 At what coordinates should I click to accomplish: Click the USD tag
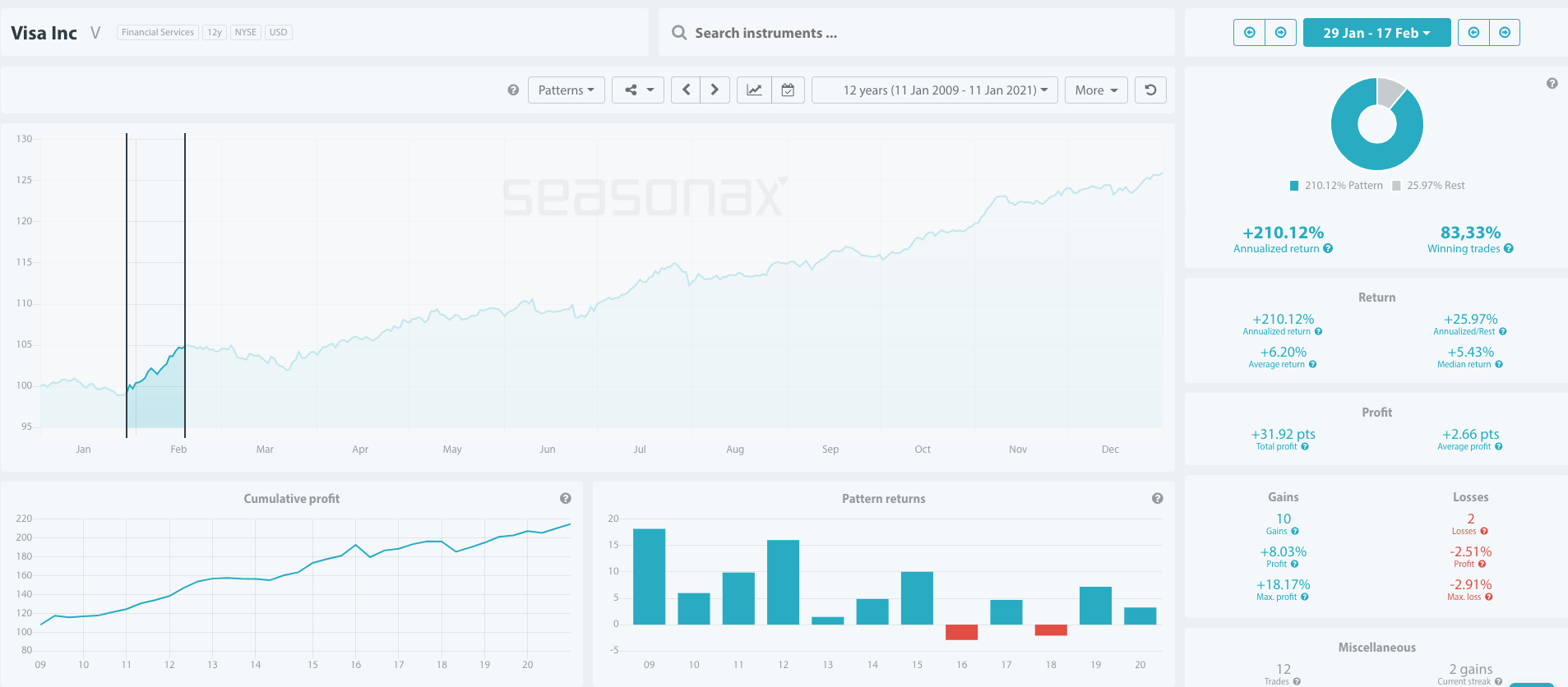(279, 32)
